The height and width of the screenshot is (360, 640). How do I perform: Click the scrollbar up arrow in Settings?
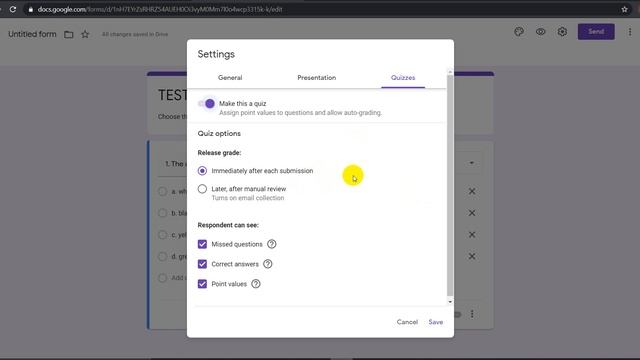(x=450, y=72)
